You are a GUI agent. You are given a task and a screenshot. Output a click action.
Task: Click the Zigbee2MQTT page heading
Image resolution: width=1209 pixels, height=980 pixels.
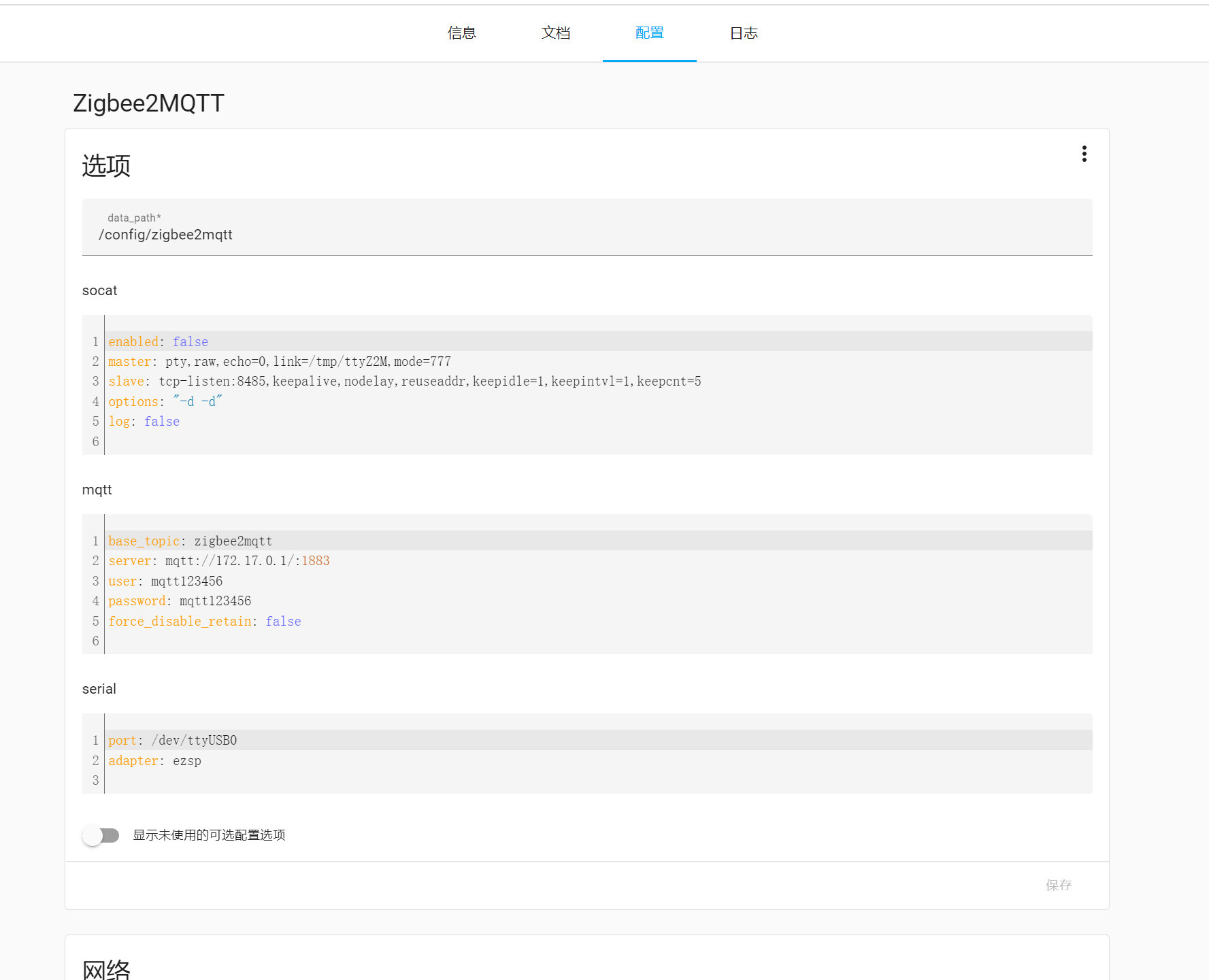pos(148,103)
